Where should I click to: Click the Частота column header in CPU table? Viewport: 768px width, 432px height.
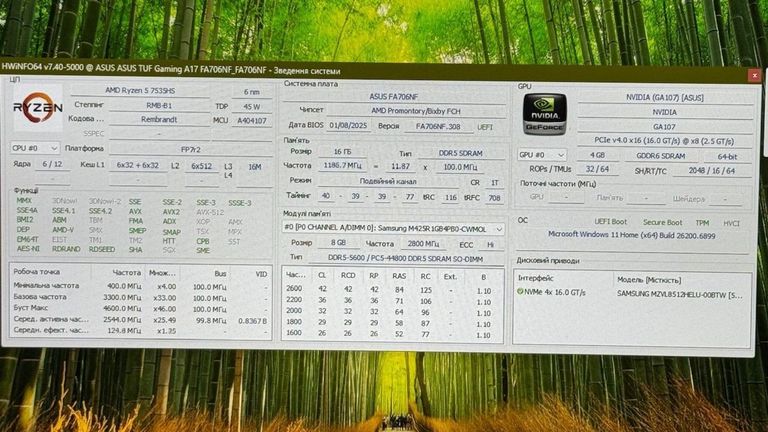(127, 272)
